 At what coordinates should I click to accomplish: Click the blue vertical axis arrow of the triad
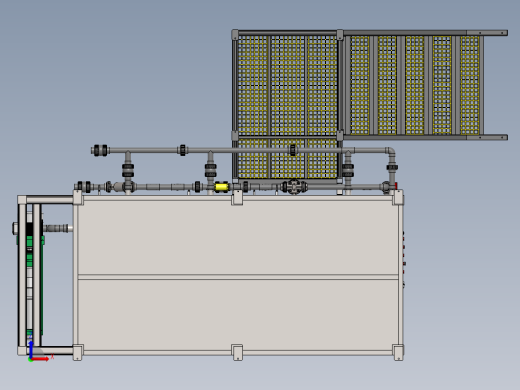click(x=31, y=349)
